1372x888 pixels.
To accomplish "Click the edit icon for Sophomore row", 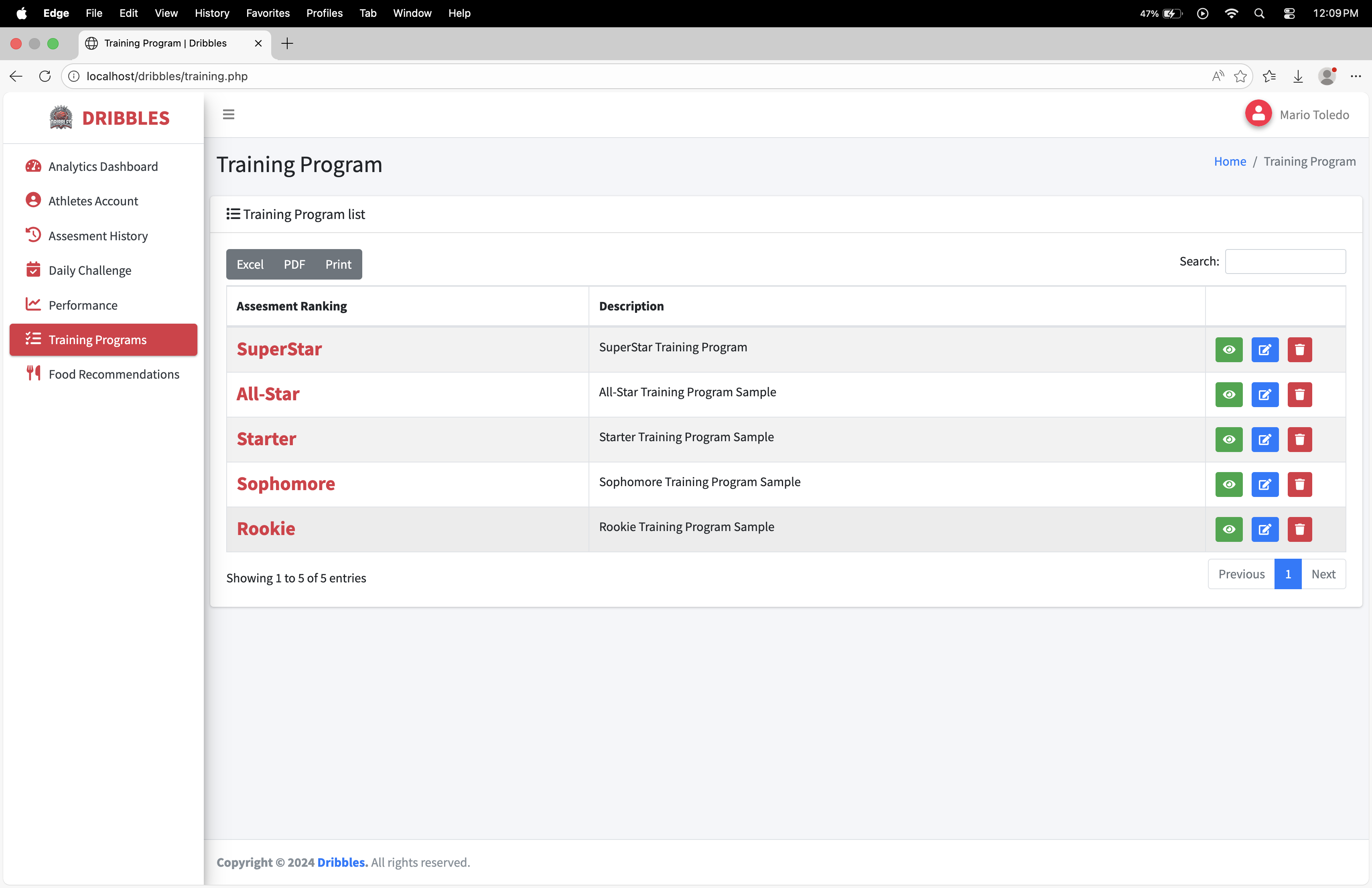I will tap(1265, 485).
